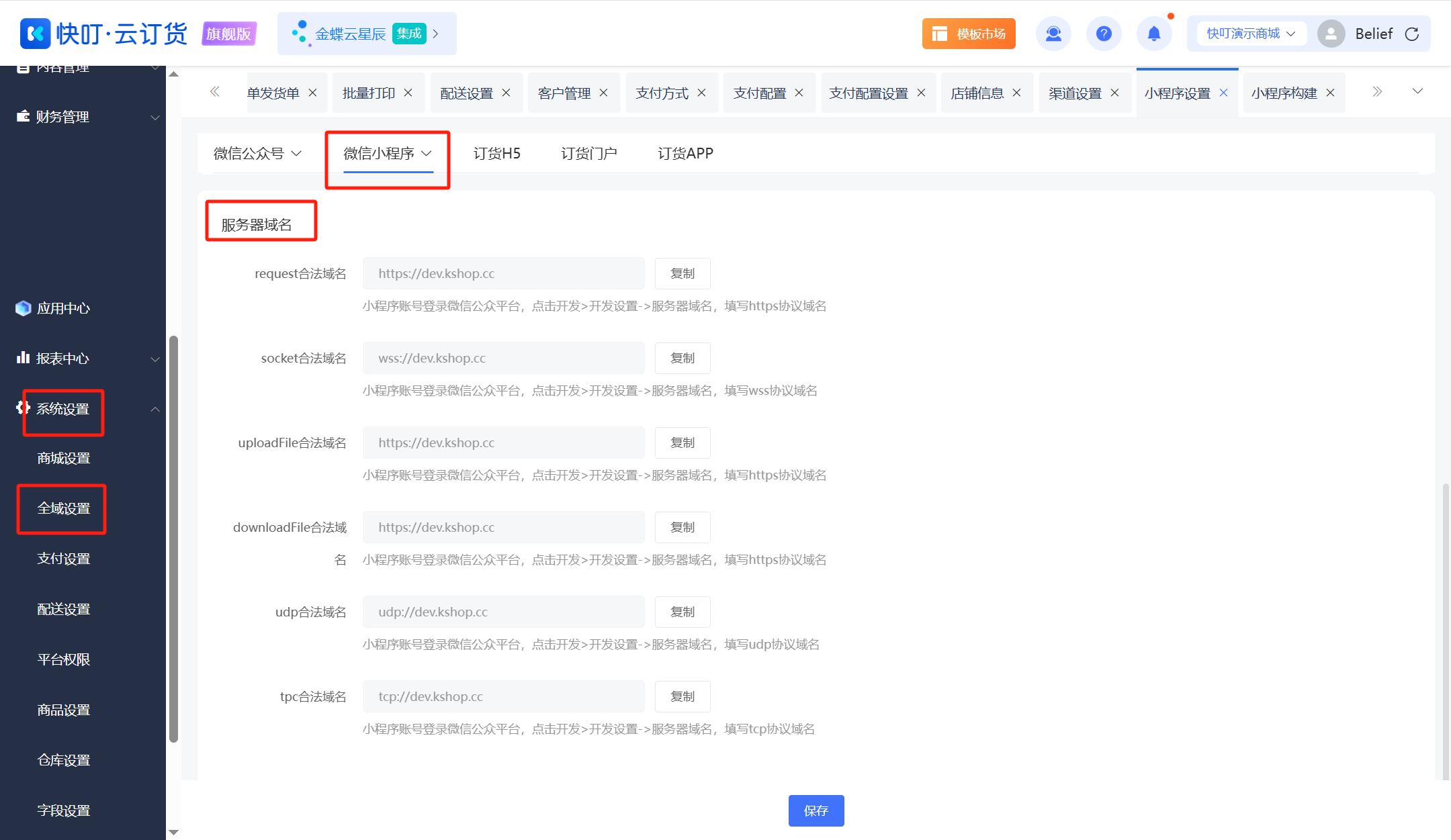Click the 系统设置 gear icon
1451x840 pixels.
[24, 408]
